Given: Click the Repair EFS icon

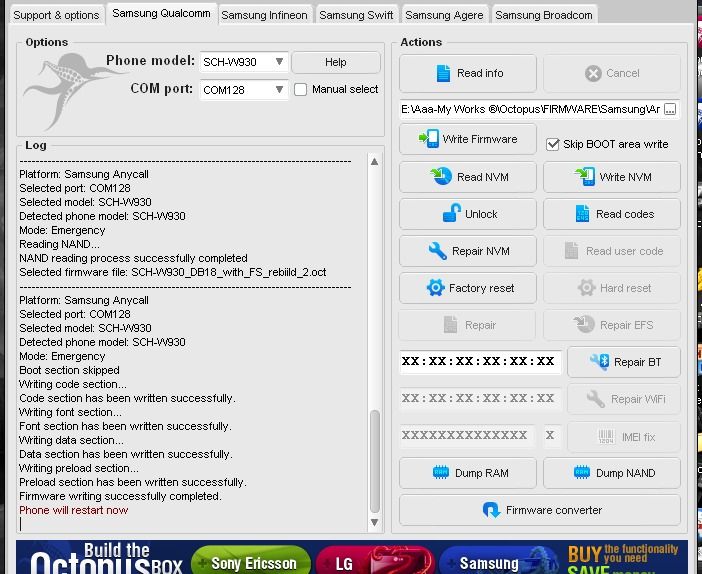Looking at the screenshot, I should click(584, 324).
